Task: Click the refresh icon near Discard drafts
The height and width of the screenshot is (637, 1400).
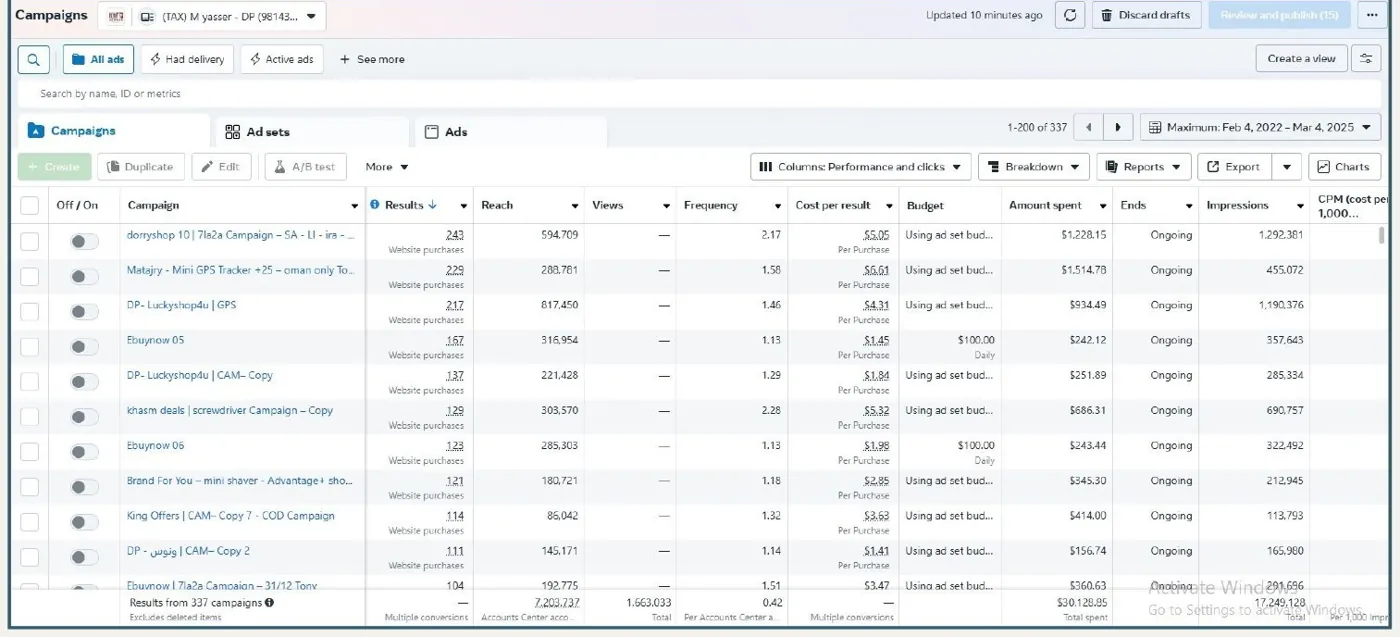Action: pos(1070,15)
